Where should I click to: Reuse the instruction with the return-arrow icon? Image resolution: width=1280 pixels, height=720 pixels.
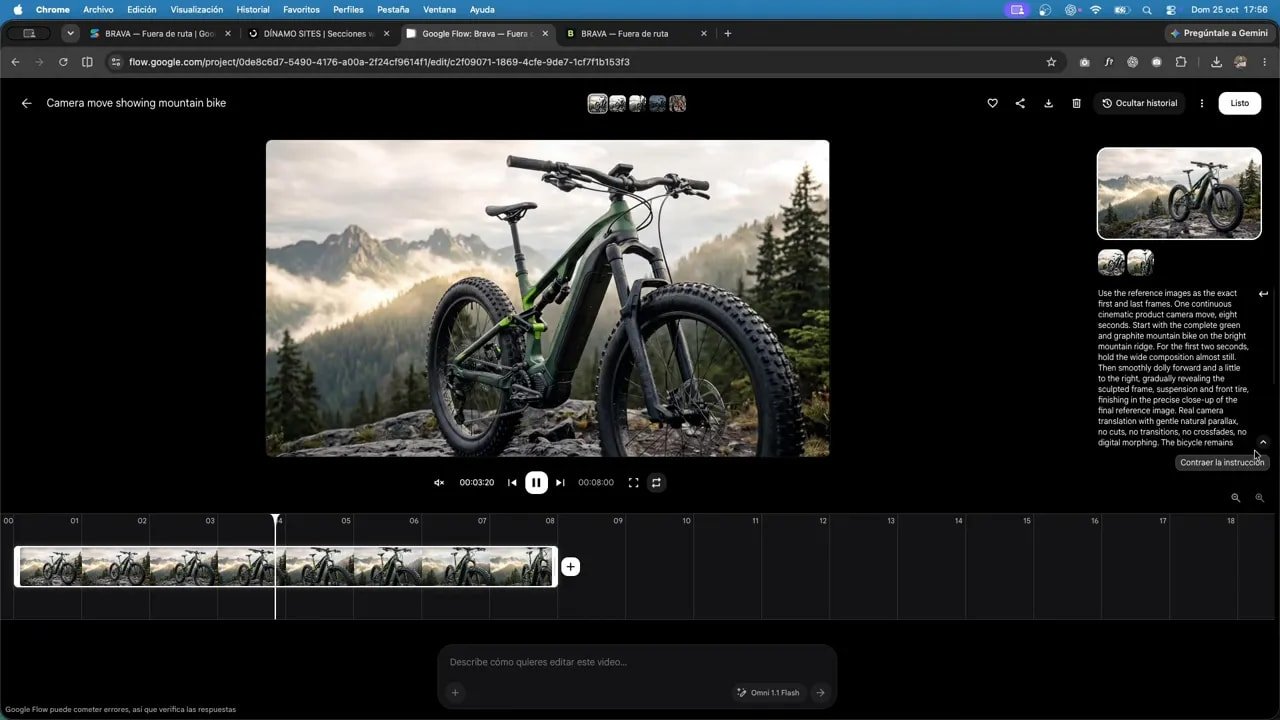click(x=1263, y=294)
